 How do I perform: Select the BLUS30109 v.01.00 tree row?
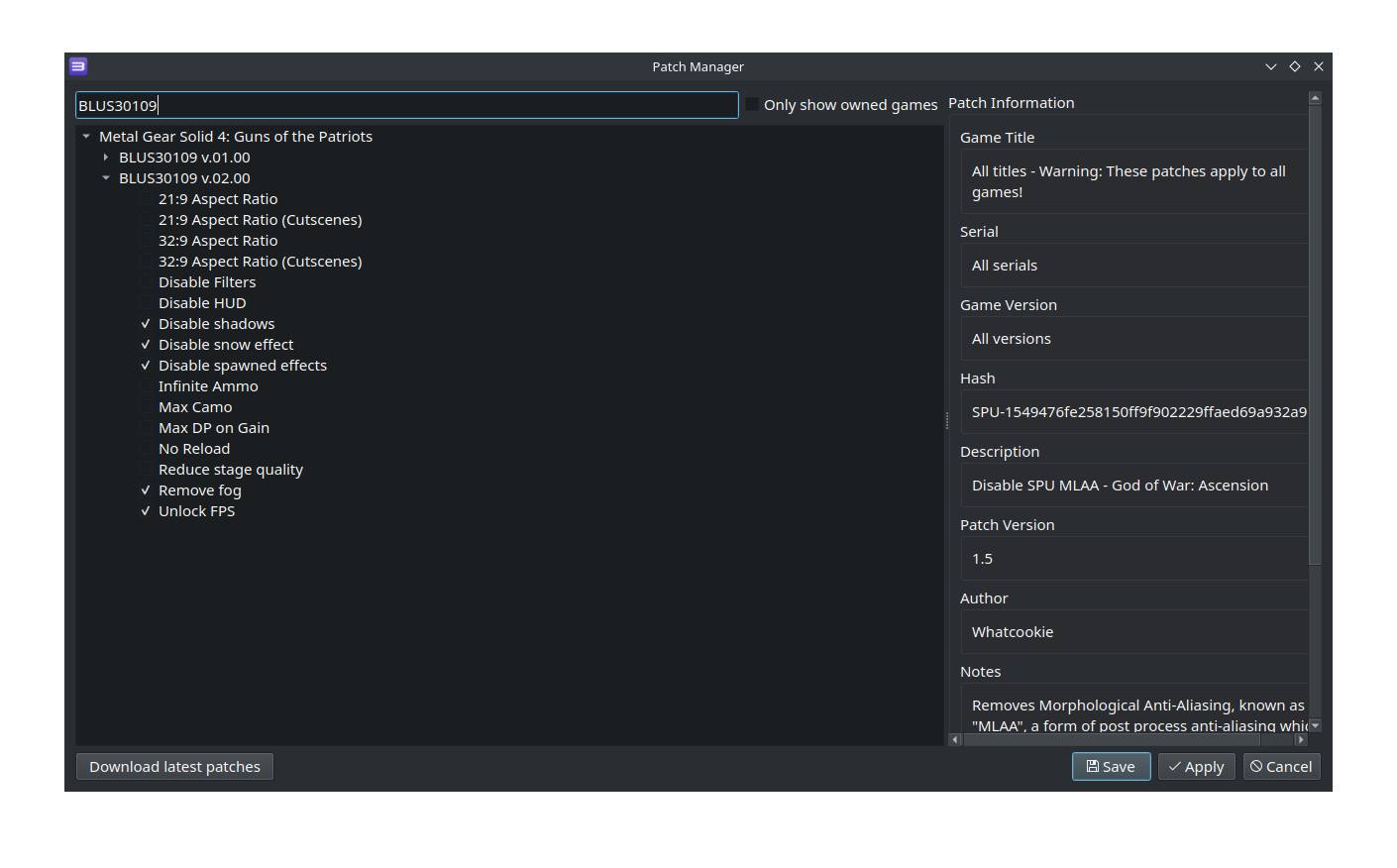pyautogui.click(x=184, y=158)
